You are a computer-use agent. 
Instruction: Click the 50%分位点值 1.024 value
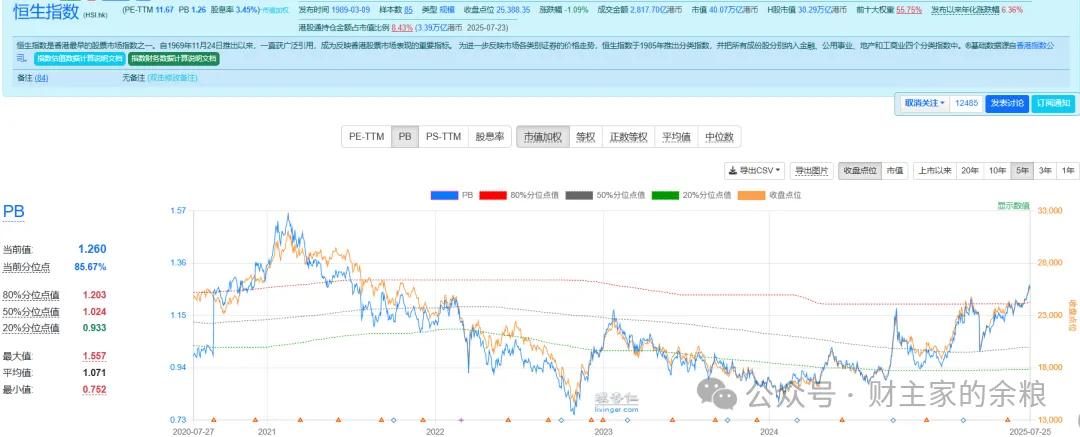click(x=94, y=312)
